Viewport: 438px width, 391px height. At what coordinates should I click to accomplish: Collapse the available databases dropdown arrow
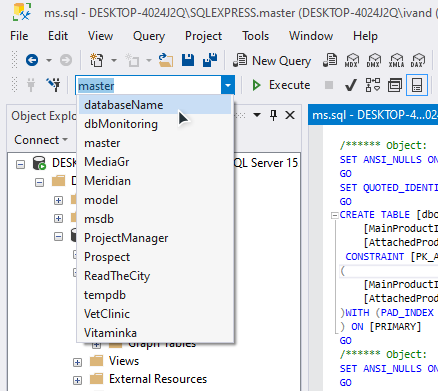pos(228,85)
